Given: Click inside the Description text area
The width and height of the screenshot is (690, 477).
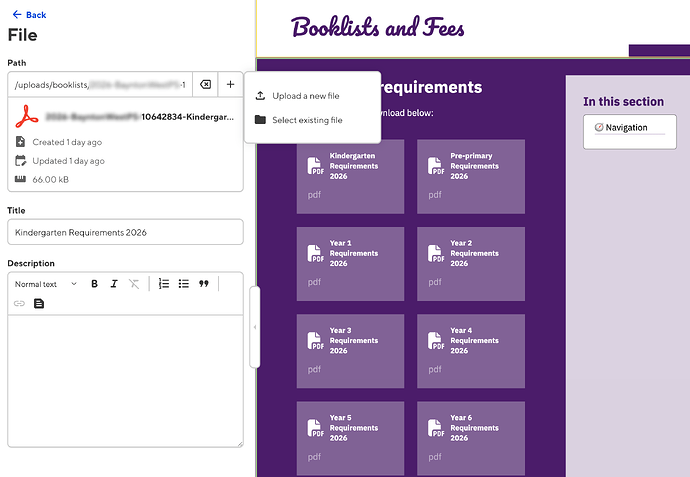Looking at the screenshot, I should (x=125, y=380).
